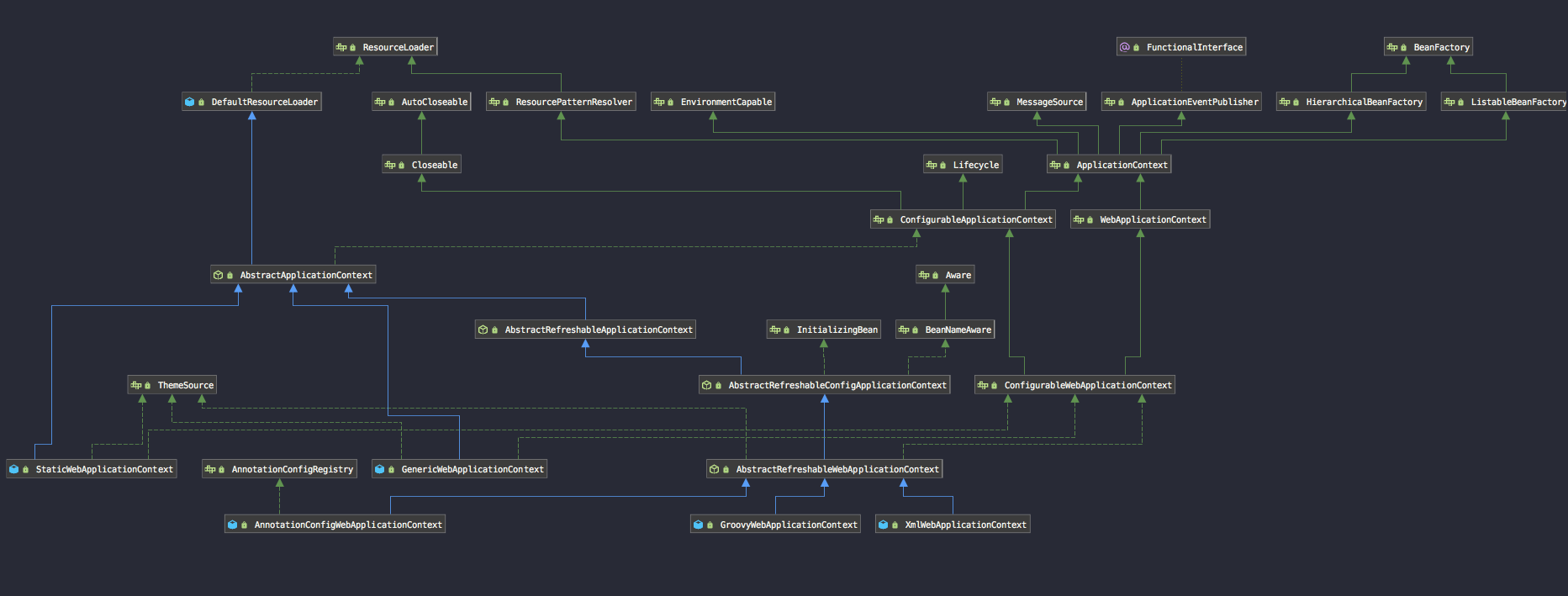This screenshot has height=596, width=1568.
Task: Click the class icon on XmlWebApplicationContext node
Action: tap(883, 525)
